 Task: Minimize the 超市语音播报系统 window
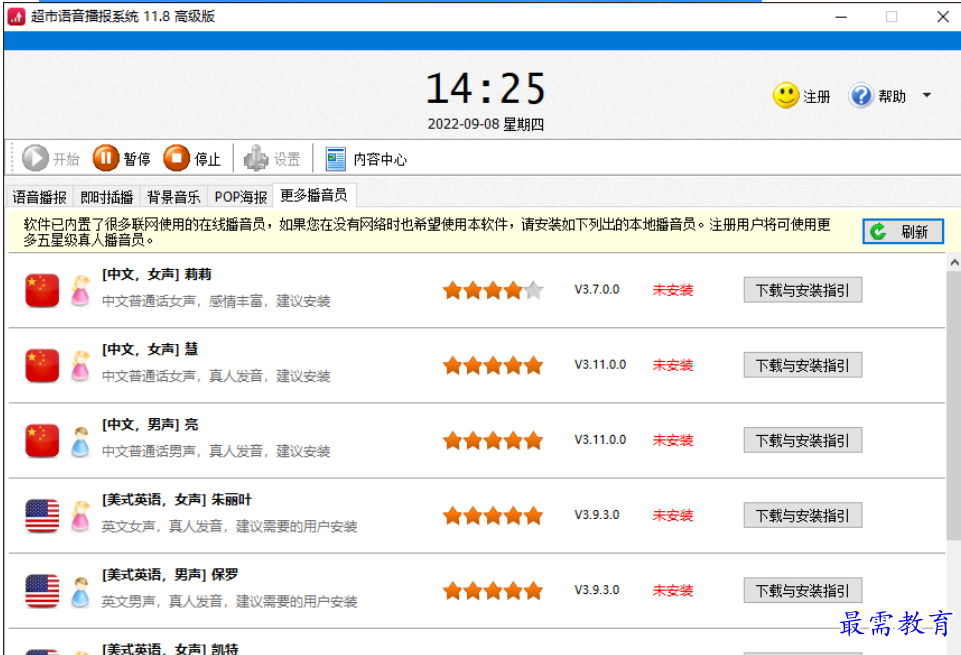pos(841,17)
